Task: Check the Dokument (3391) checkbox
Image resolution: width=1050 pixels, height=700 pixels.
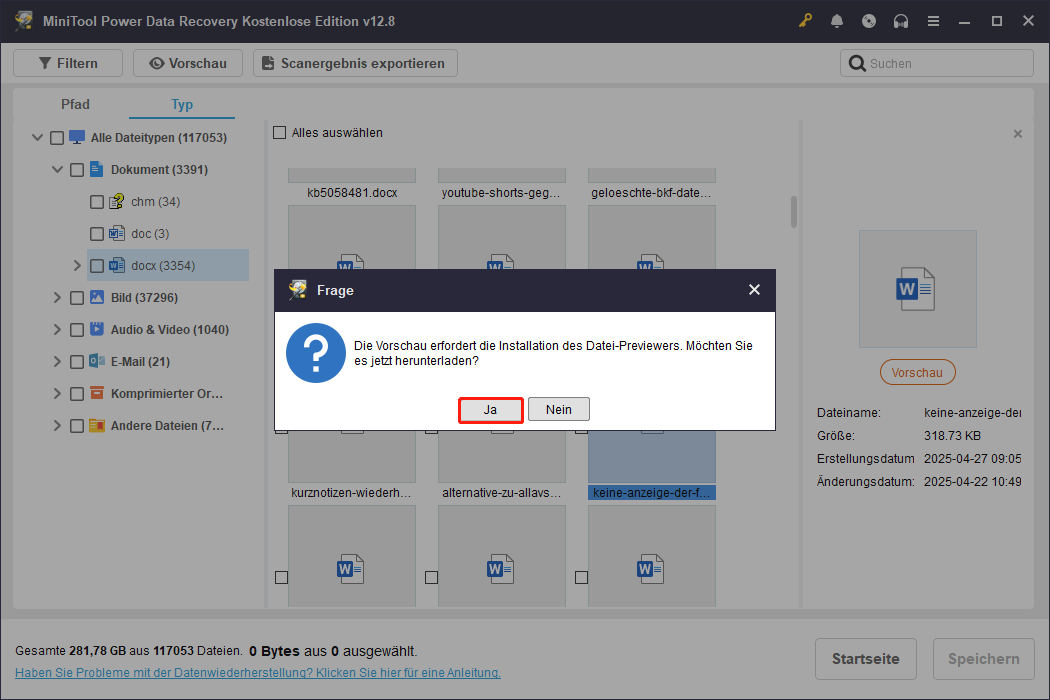Action: [x=77, y=169]
